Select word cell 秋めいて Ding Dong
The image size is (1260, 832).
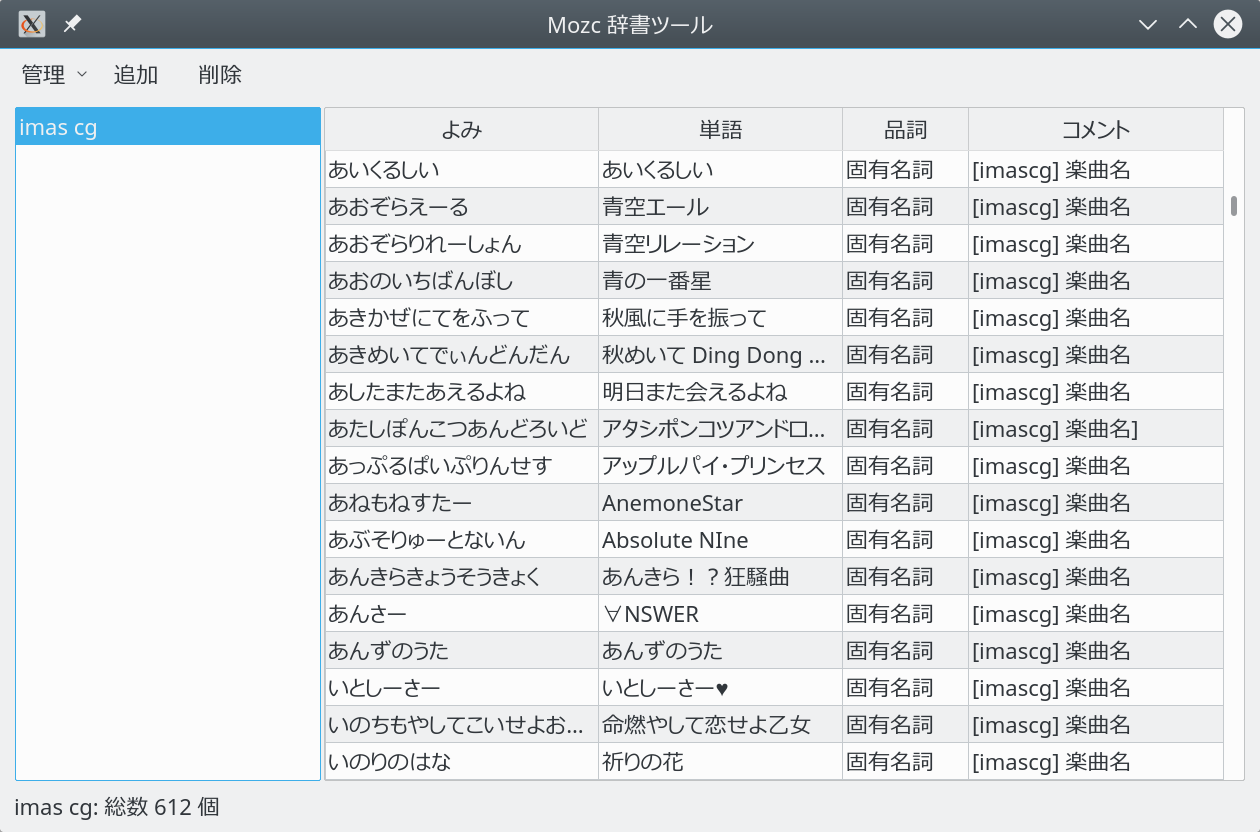point(720,355)
